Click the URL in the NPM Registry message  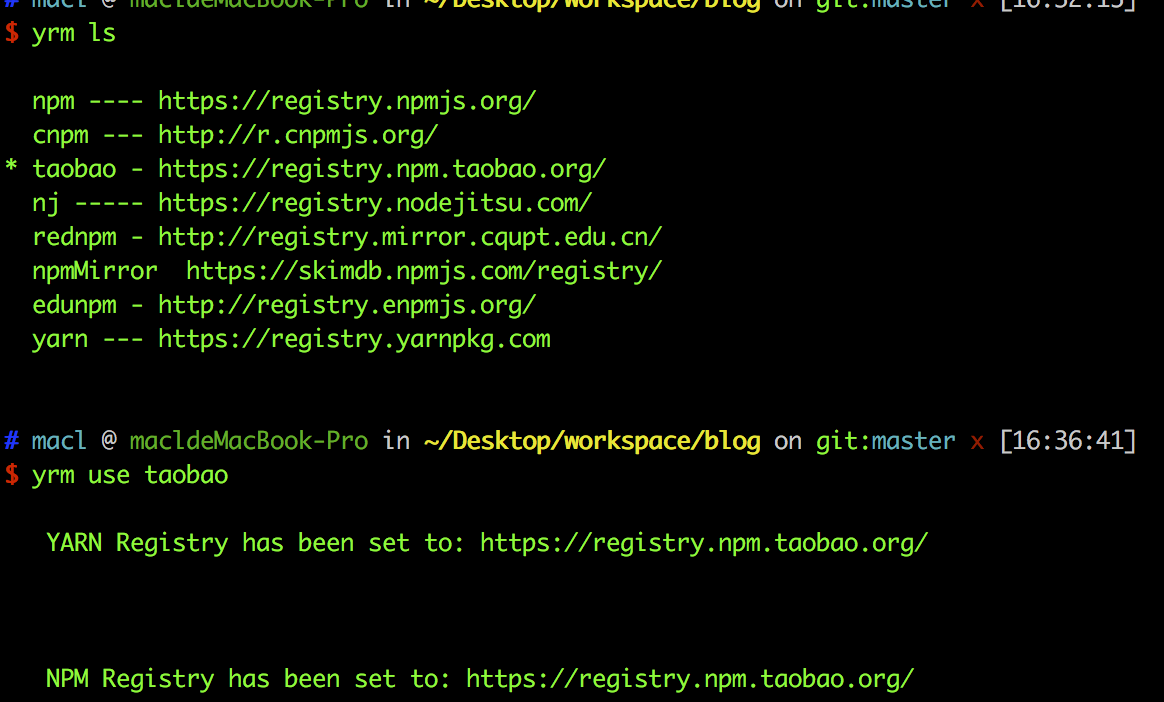(690, 679)
